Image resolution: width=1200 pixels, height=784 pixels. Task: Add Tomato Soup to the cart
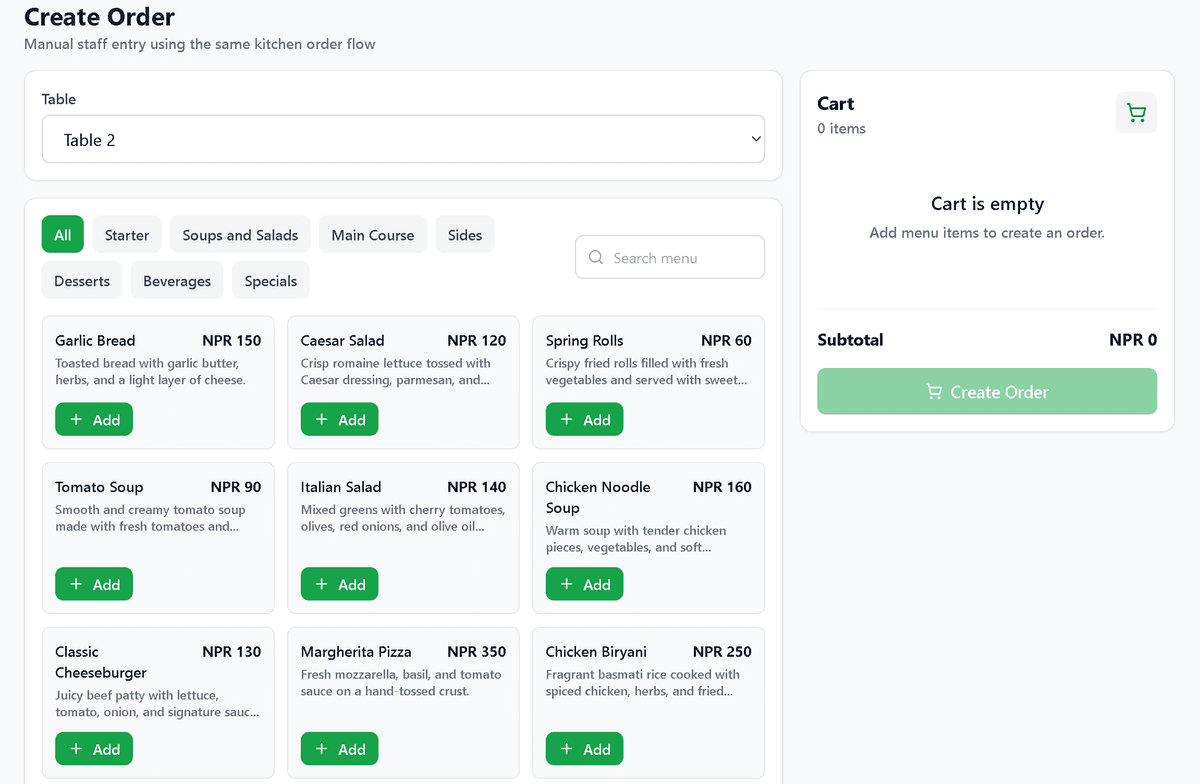94,584
